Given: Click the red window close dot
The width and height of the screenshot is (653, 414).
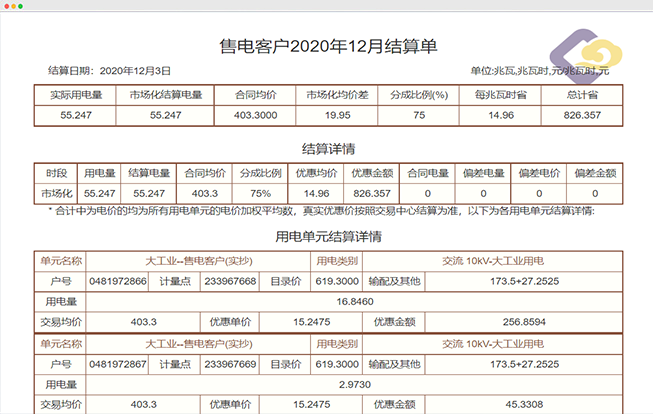Looking at the screenshot, I should point(7,6).
